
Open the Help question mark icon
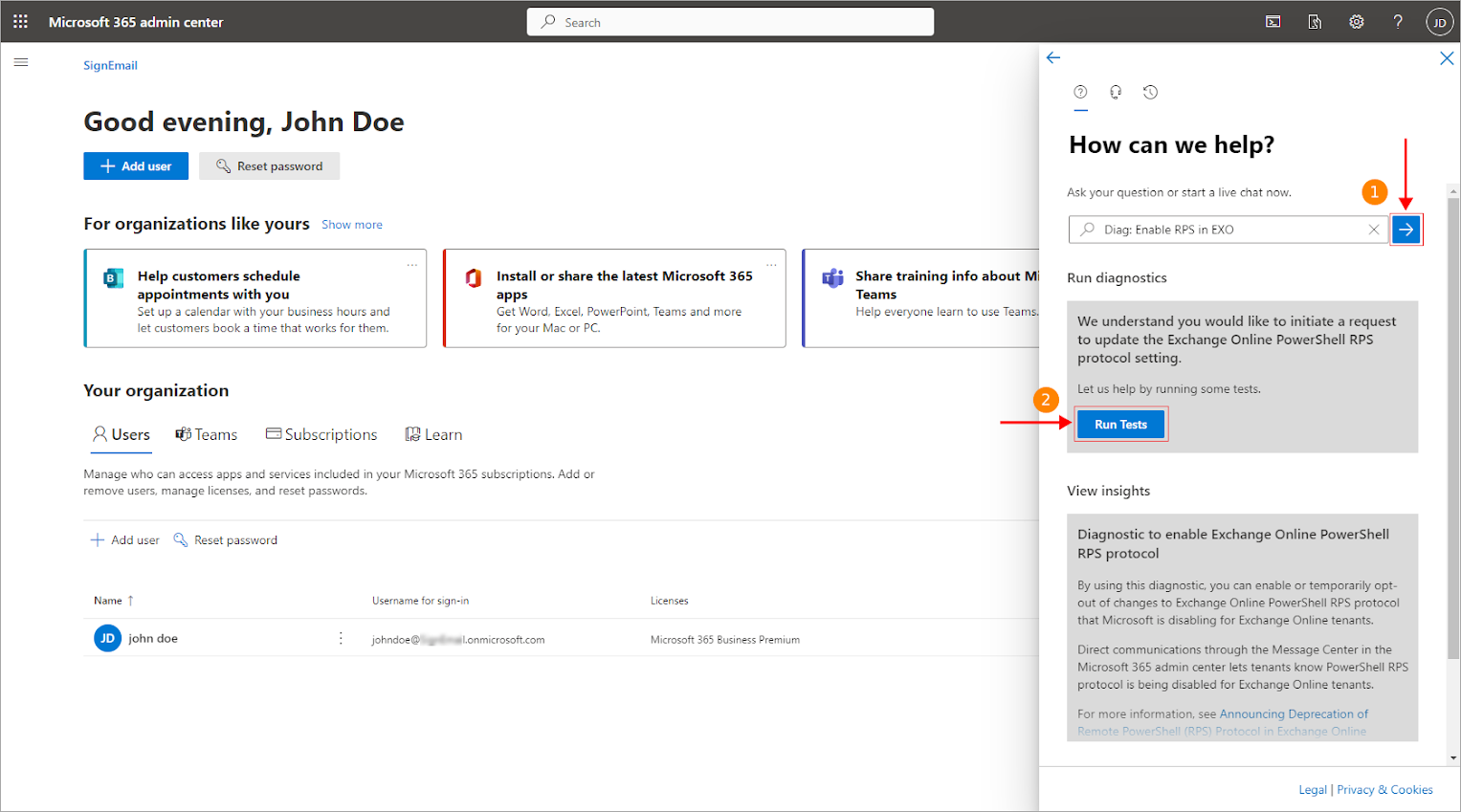click(x=1398, y=22)
